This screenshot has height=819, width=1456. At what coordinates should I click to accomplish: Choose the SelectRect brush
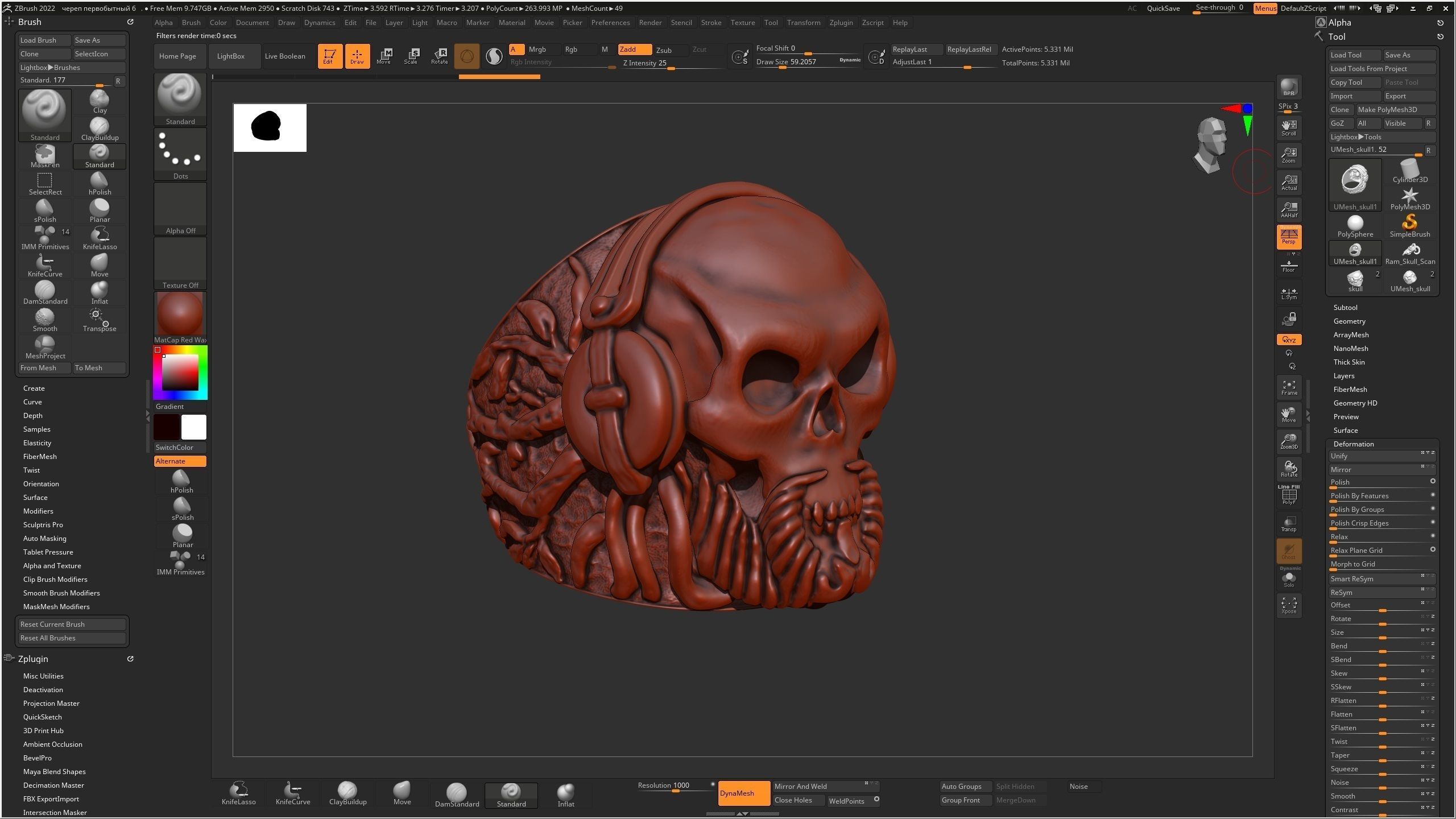pos(45,184)
